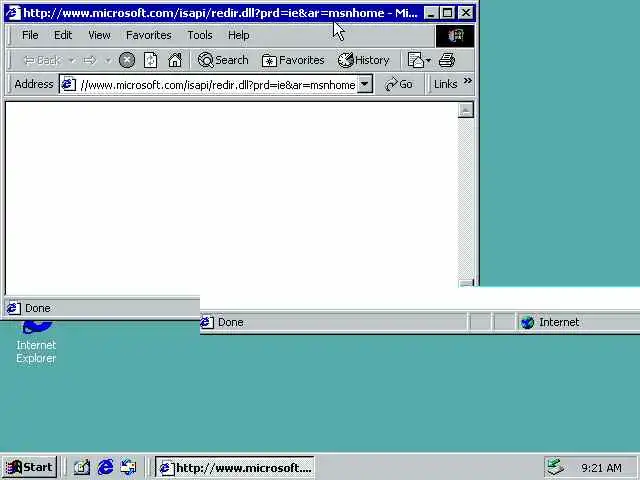The width and height of the screenshot is (640, 480).
Task: Stop page loading with the Stop icon
Action: point(127,60)
